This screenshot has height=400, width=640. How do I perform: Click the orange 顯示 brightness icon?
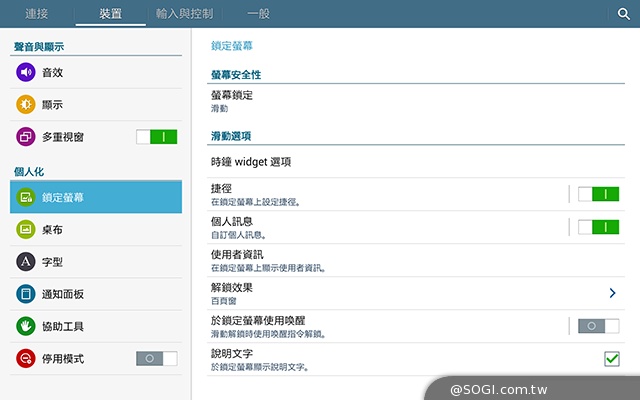tap(26, 104)
